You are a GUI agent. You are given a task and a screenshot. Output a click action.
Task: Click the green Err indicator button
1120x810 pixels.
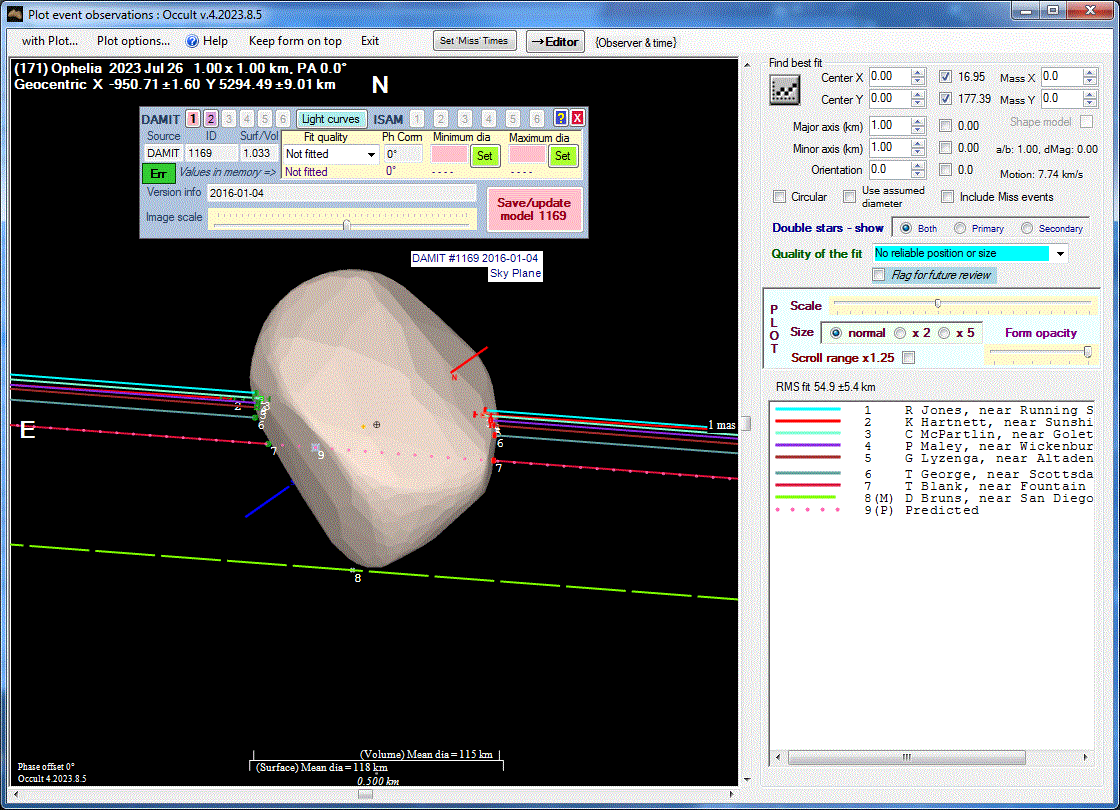tap(158, 172)
